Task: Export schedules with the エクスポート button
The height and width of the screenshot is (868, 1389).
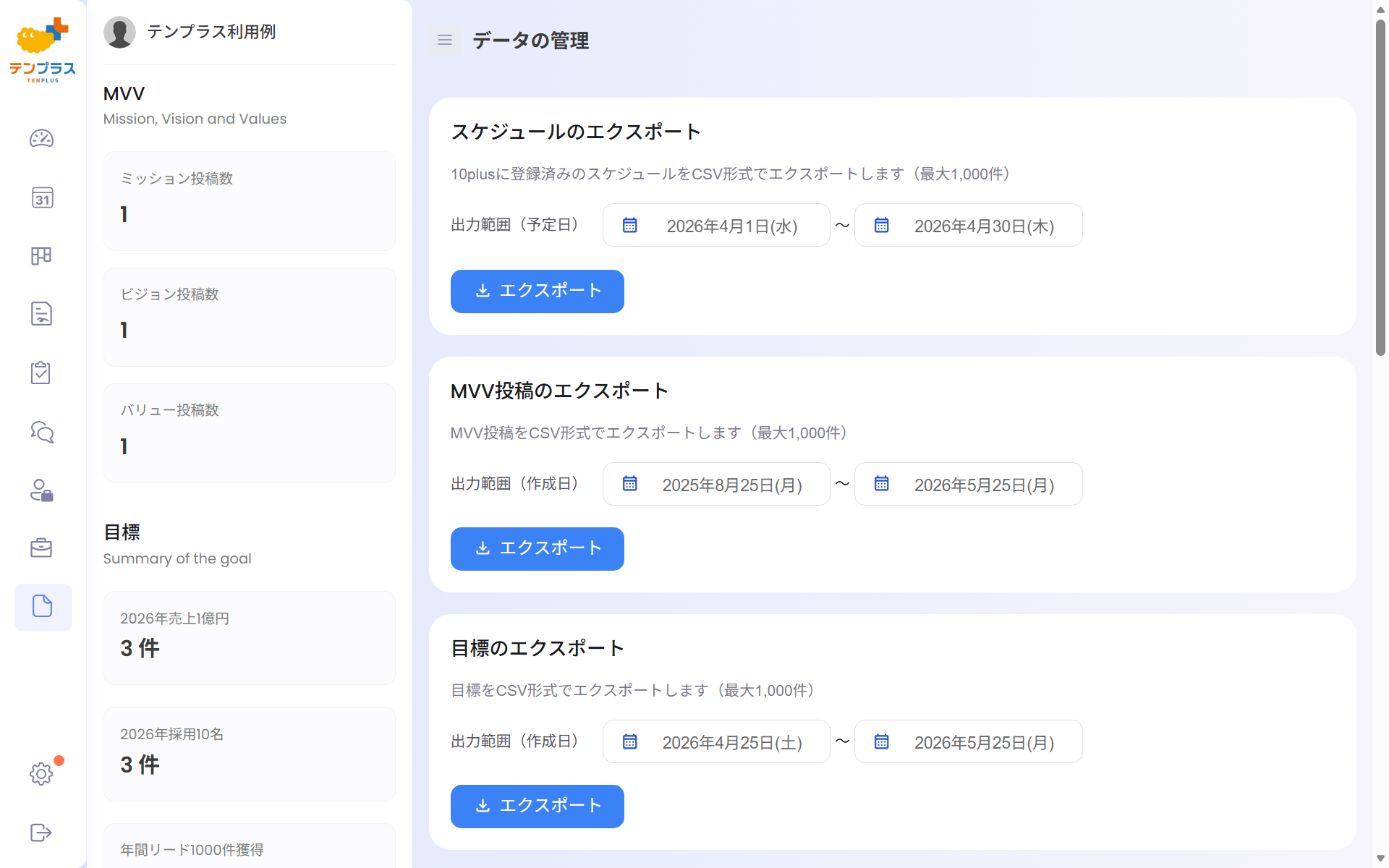Action: pyautogui.click(x=538, y=292)
